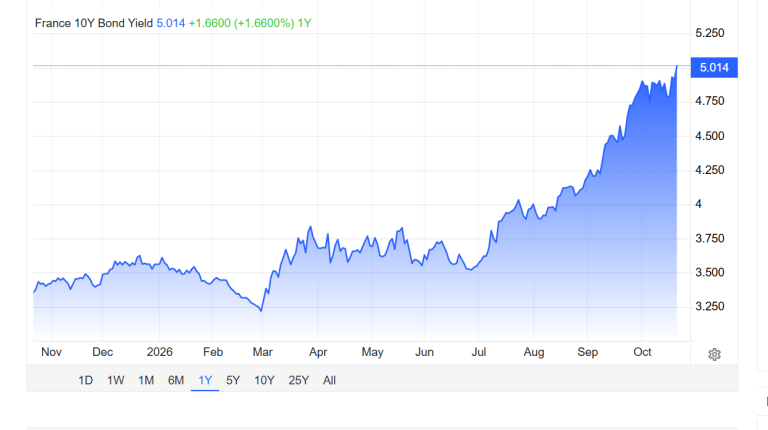Click the France 10Y Bond Yield title
The width and height of the screenshot is (768, 430).
(x=94, y=23)
